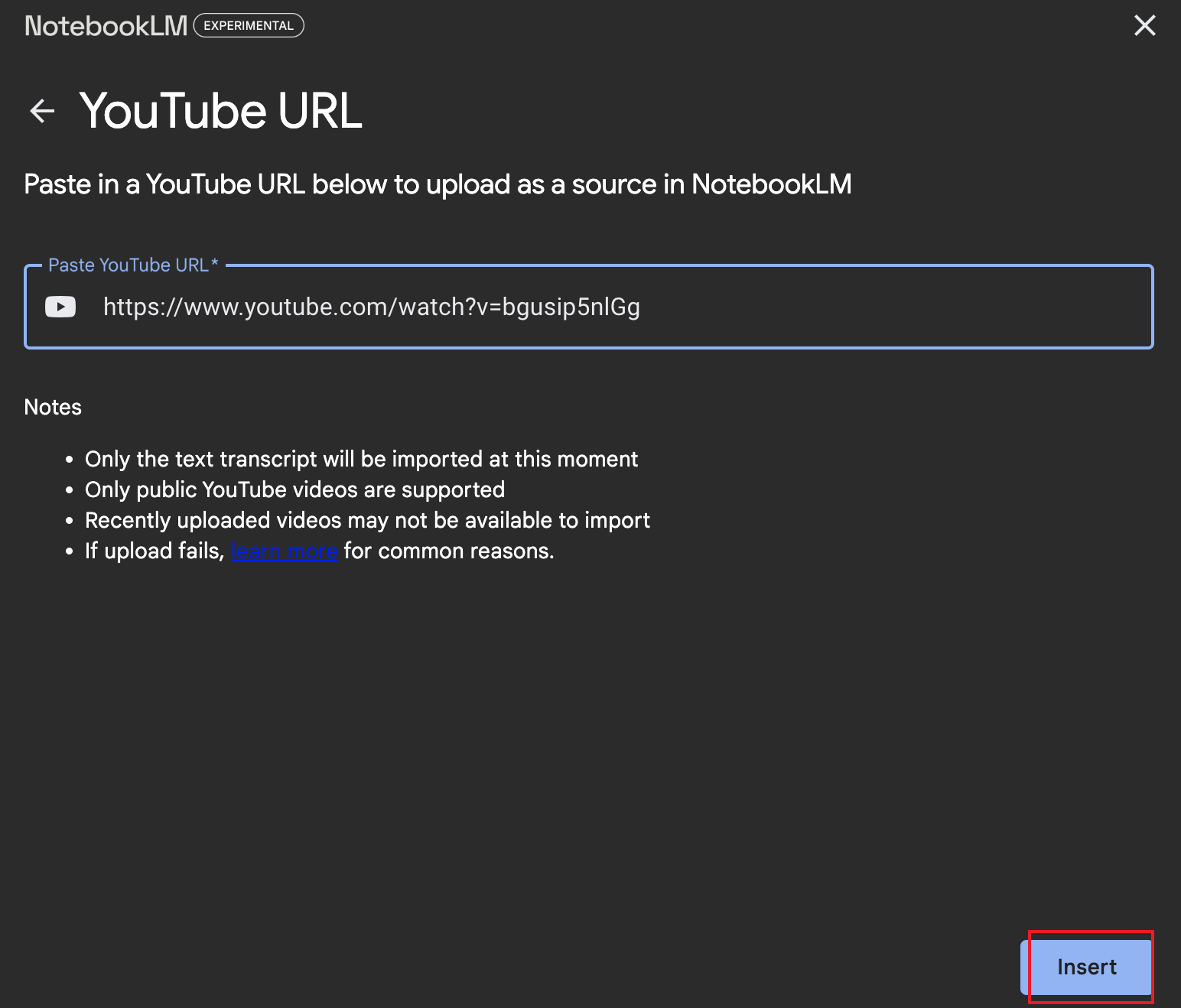The height and width of the screenshot is (1008, 1181).
Task: Click note 'Recently uploaded videos may not be available'
Action: click(x=367, y=520)
